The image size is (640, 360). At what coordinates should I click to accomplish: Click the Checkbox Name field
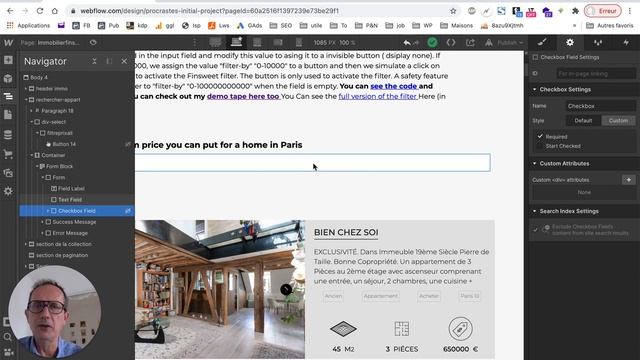(600, 106)
